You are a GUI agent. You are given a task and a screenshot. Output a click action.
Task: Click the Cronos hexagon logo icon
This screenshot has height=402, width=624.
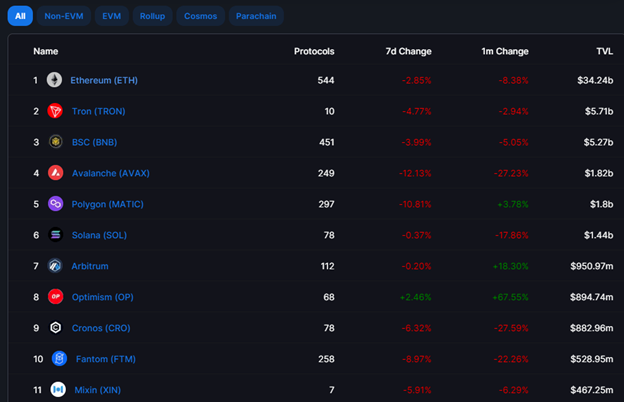click(56, 328)
